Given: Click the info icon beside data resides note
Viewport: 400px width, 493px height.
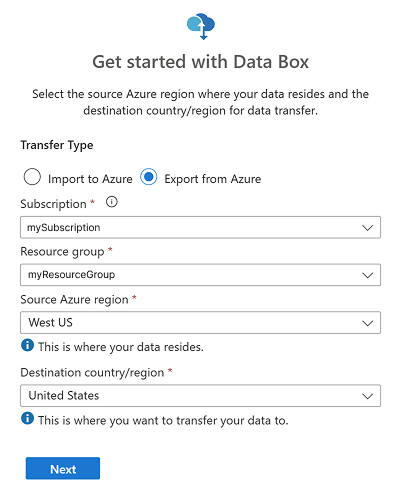Looking at the screenshot, I should (27, 345).
